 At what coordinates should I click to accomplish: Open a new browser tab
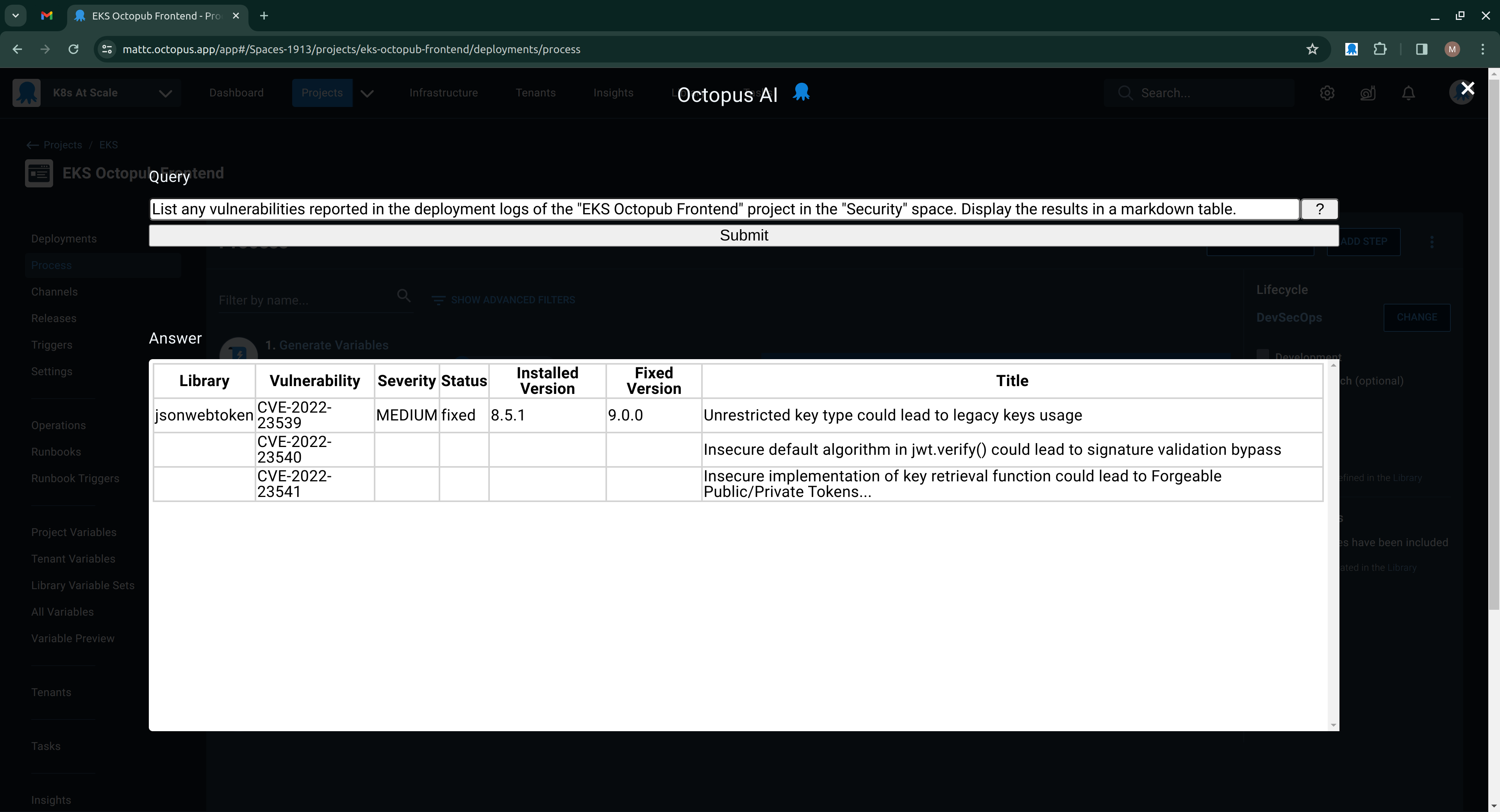point(264,16)
